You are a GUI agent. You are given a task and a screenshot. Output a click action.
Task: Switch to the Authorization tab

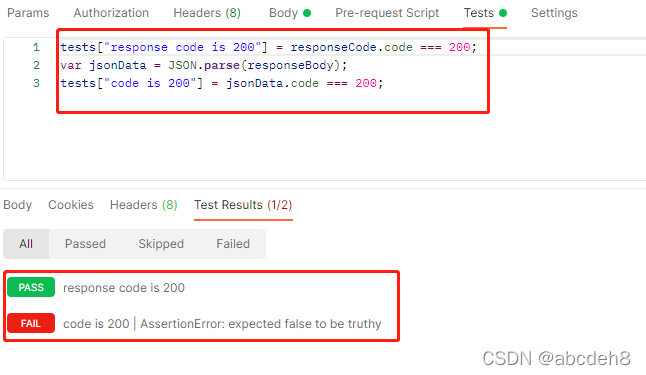pos(111,13)
